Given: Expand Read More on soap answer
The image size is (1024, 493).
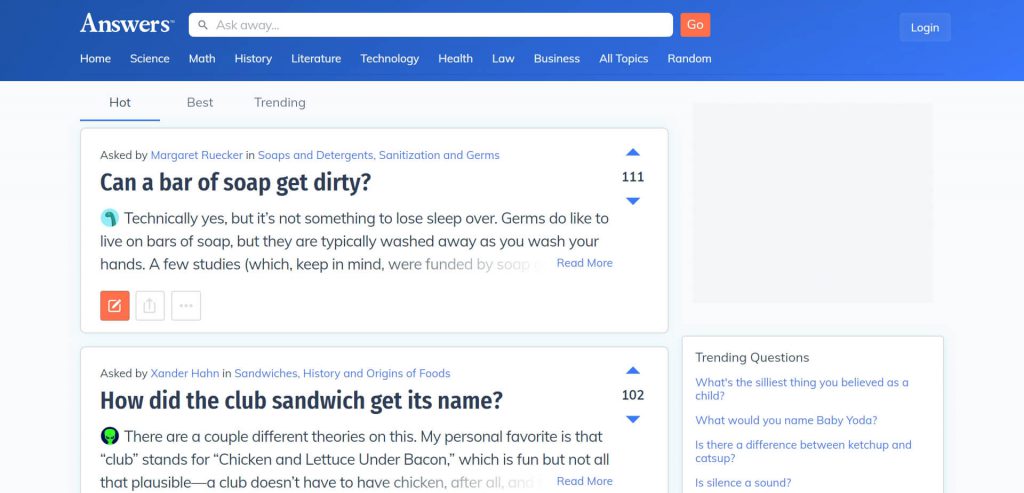Looking at the screenshot, I should click(584, 263).
